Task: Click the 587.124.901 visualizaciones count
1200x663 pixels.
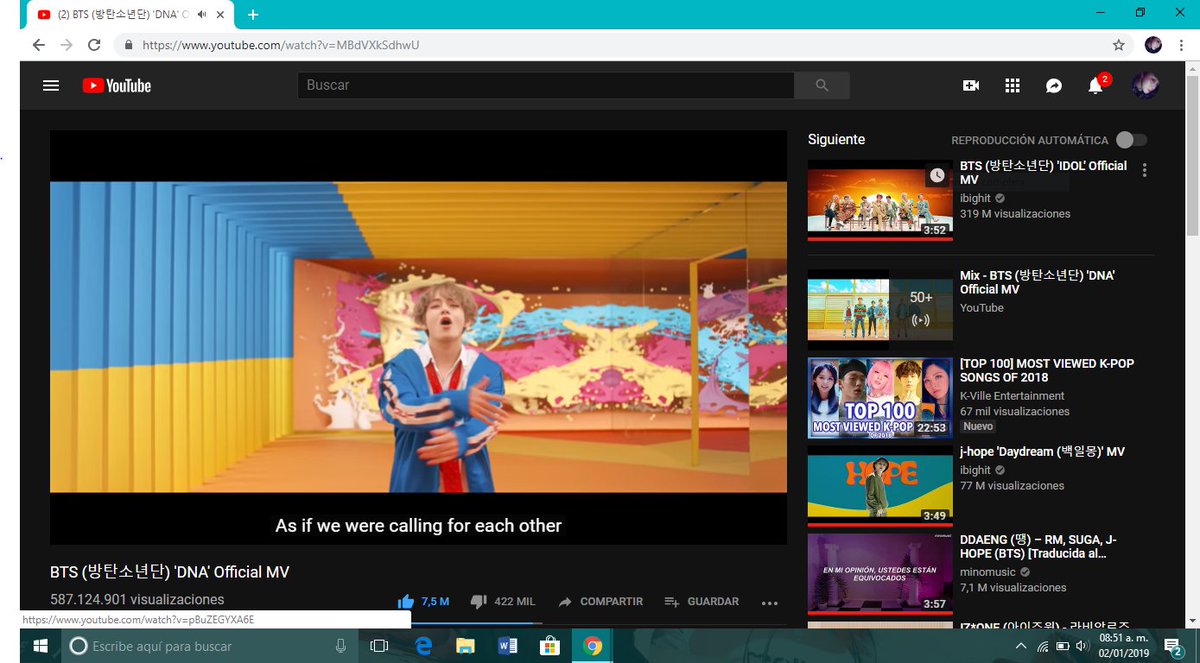Action: click(137, 599)
